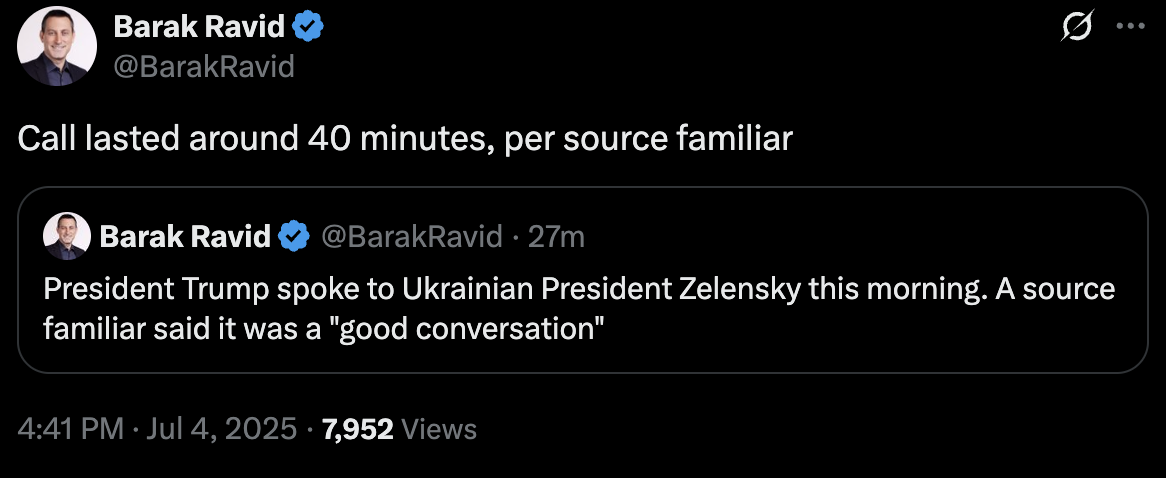1166x478 pixels.
Task: Click "per source familiar" in main tweet
Action: [648, 139]
